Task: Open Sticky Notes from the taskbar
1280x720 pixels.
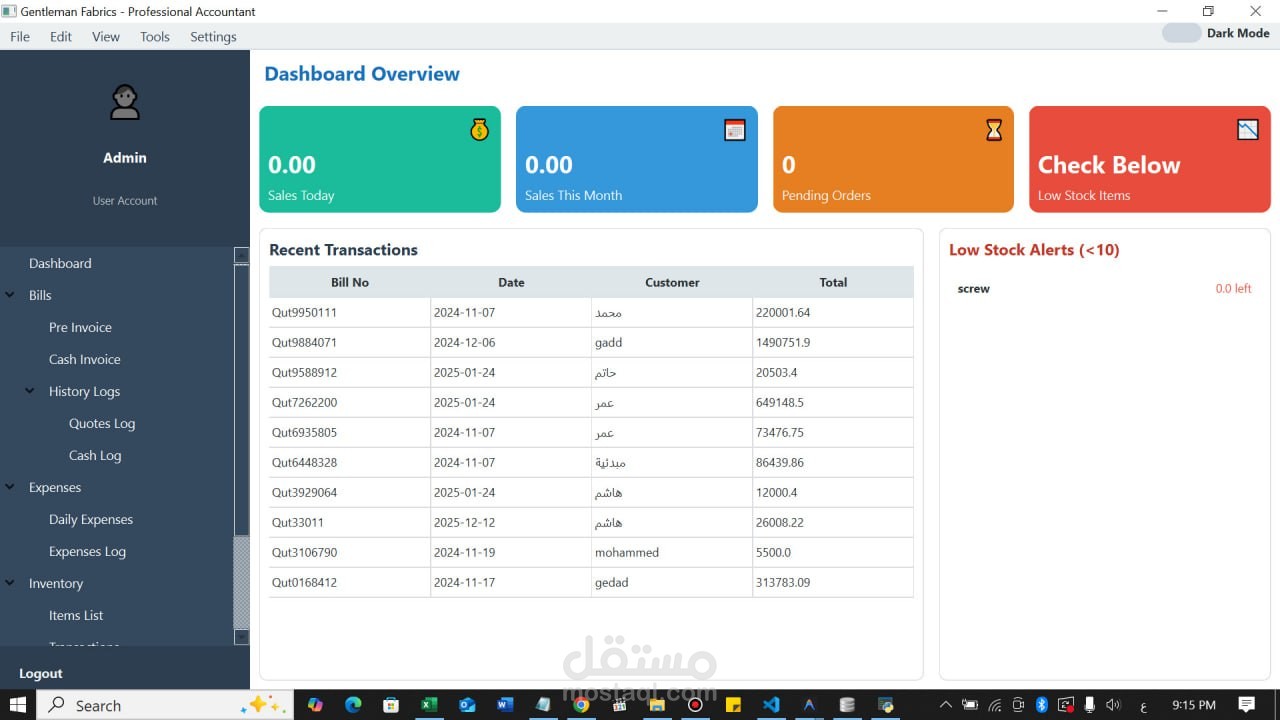Action: point(733,705)
